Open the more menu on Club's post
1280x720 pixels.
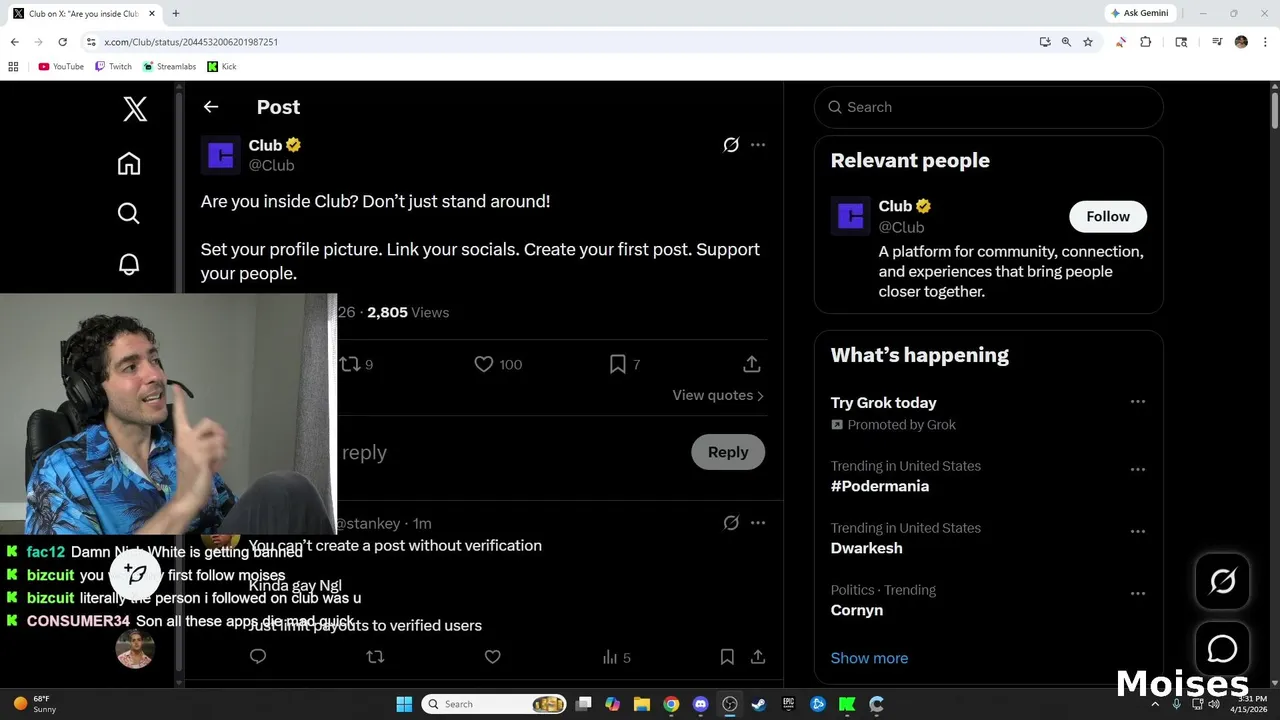tap(758, 145)
